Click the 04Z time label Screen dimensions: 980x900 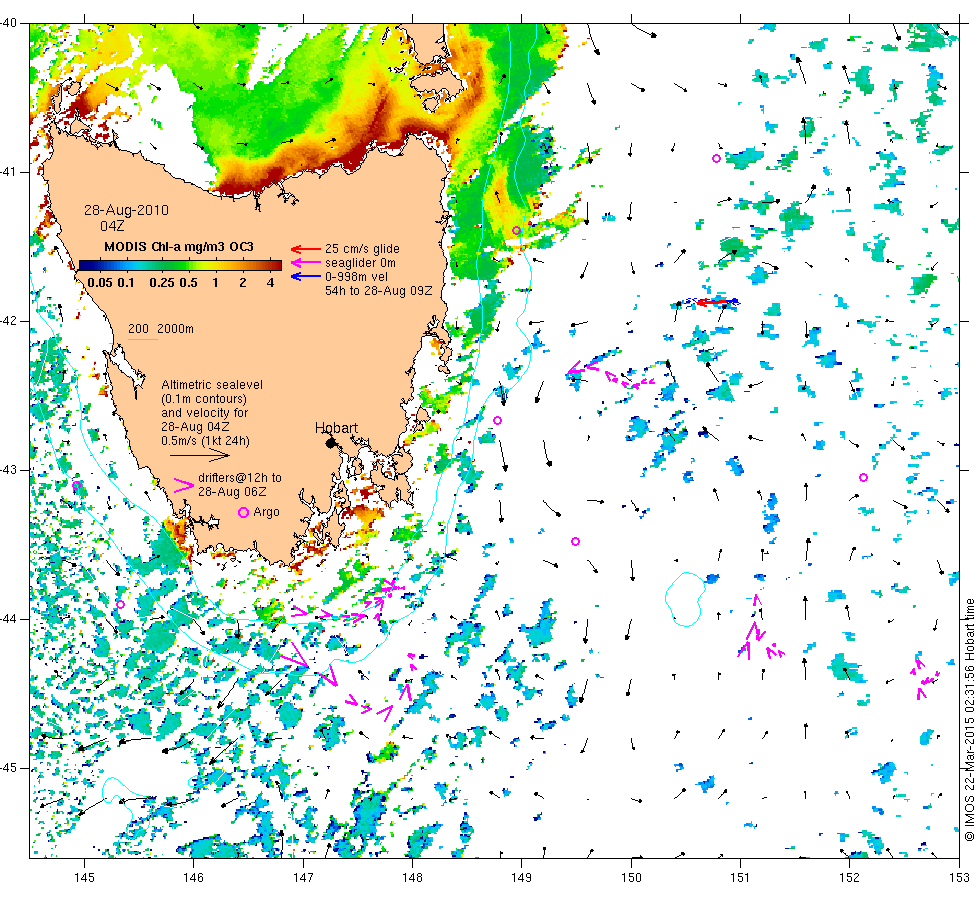click(112, 226)
